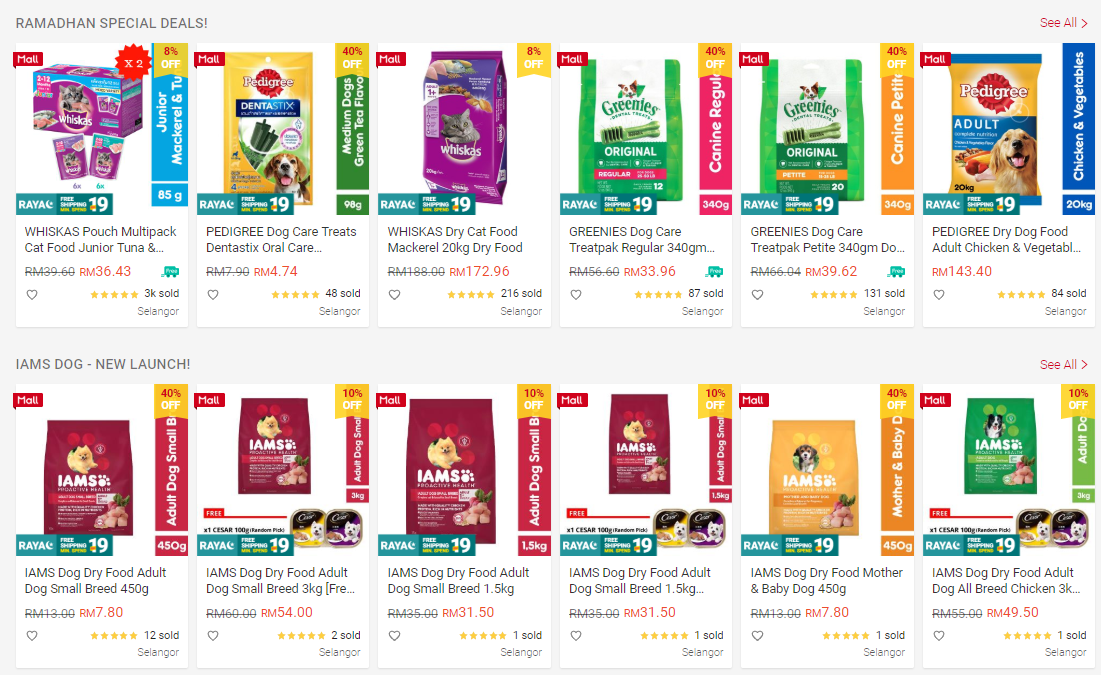This screenshot has height=675, width=1101.
Task: Add PEDIGREE Adult Chicken & Vegetable to favorites
Action: pos(939,294)
